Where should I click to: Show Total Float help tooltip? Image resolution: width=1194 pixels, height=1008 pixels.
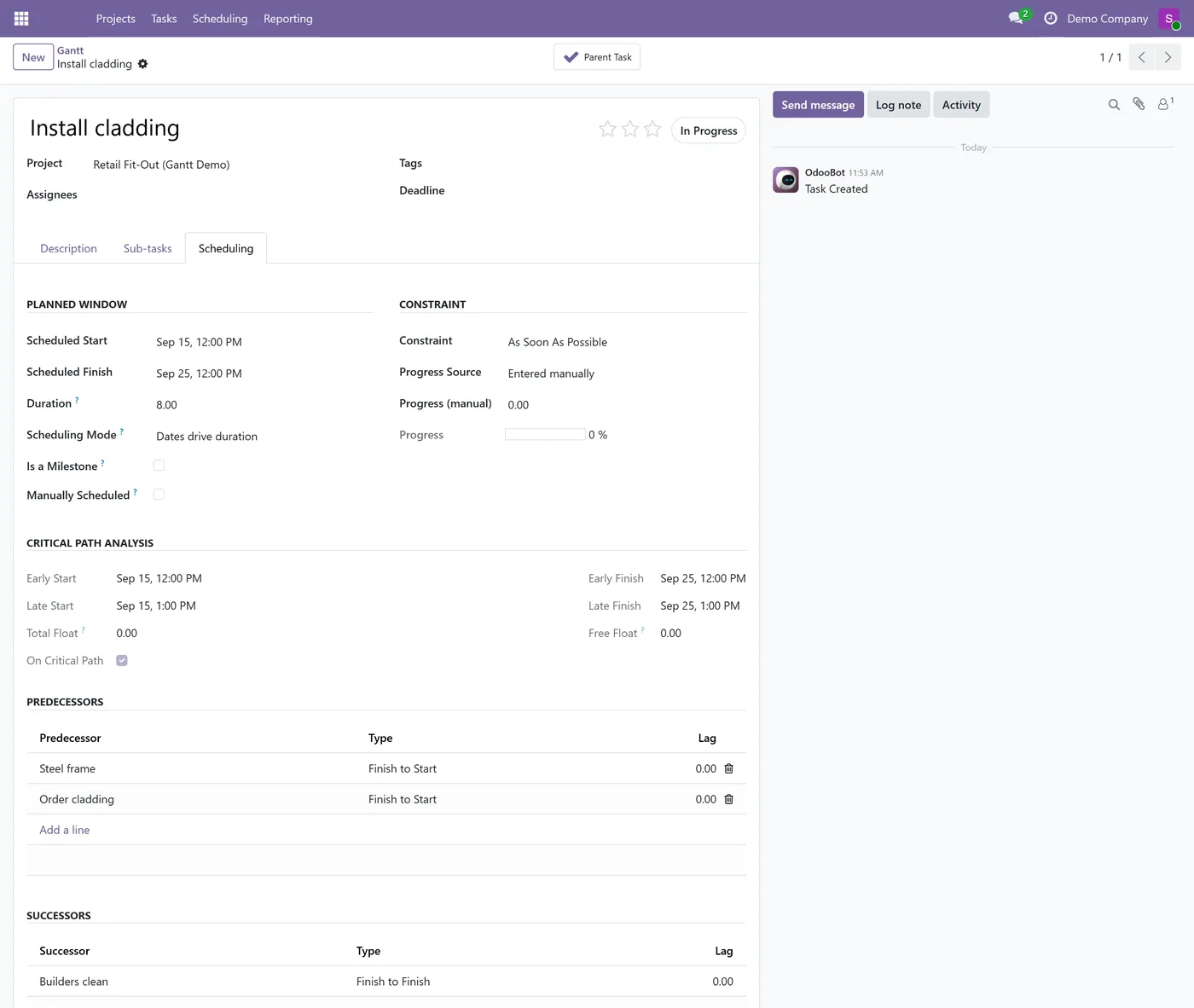(x=83, y=629)
